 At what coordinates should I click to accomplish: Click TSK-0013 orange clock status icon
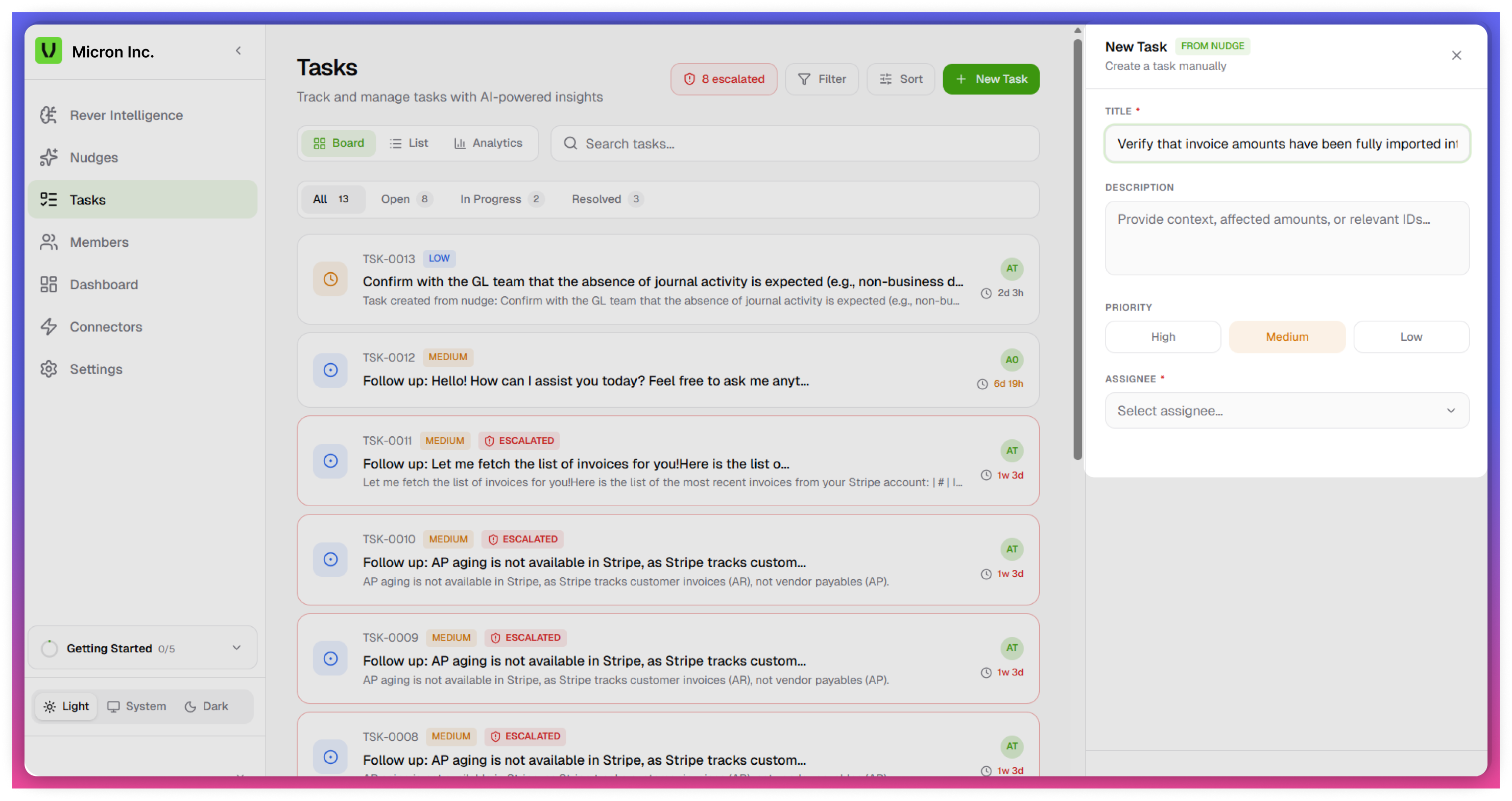coord(330,279)
